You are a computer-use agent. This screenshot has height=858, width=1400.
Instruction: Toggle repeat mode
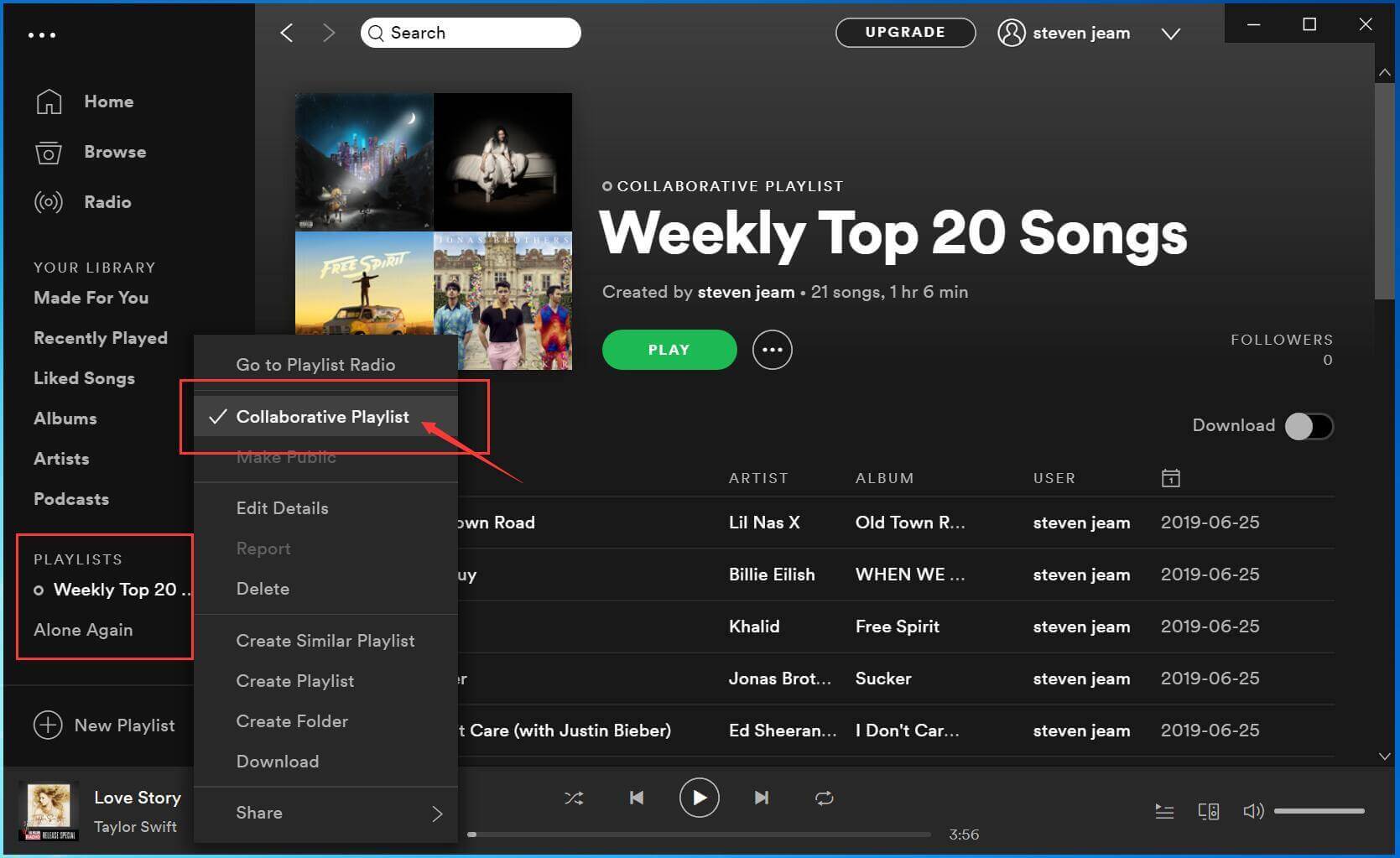[x=824, y=798]
